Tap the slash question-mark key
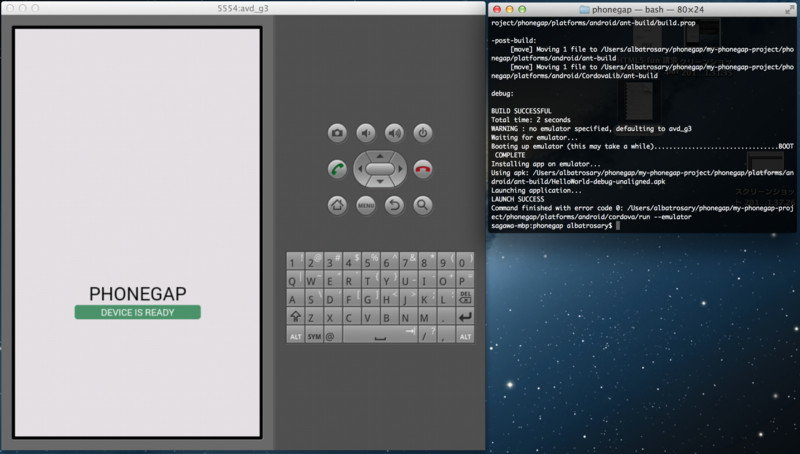This screenshot has width=800, height=454. click(x=428, y=335)
